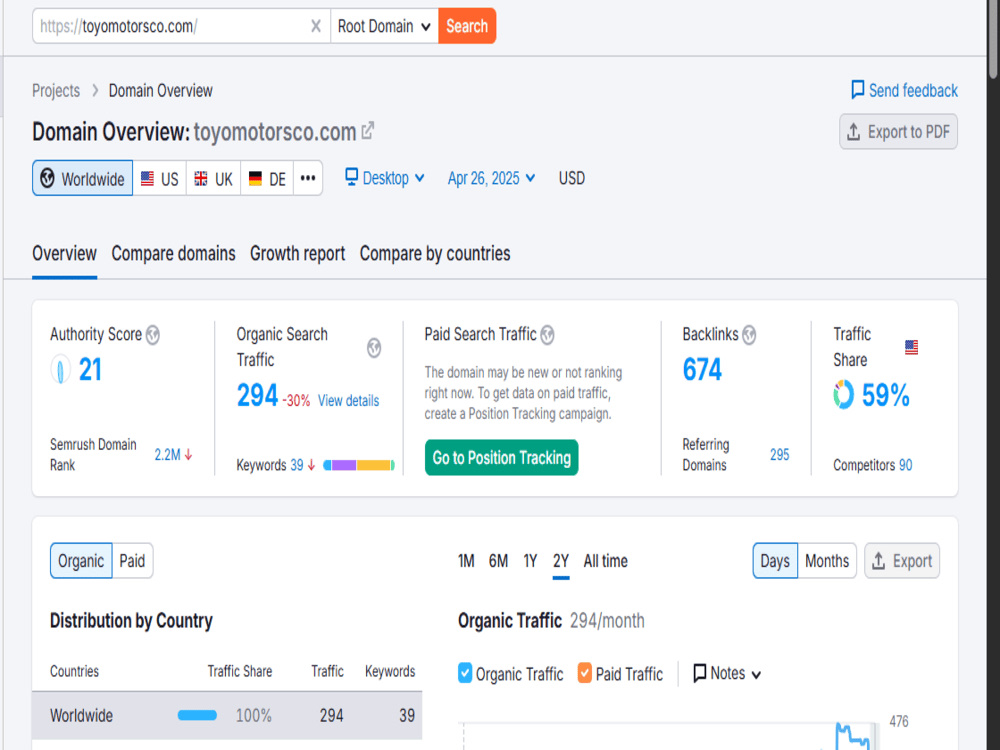Open the external link icon beside toyomotorsco.com

tap(368, 131)
